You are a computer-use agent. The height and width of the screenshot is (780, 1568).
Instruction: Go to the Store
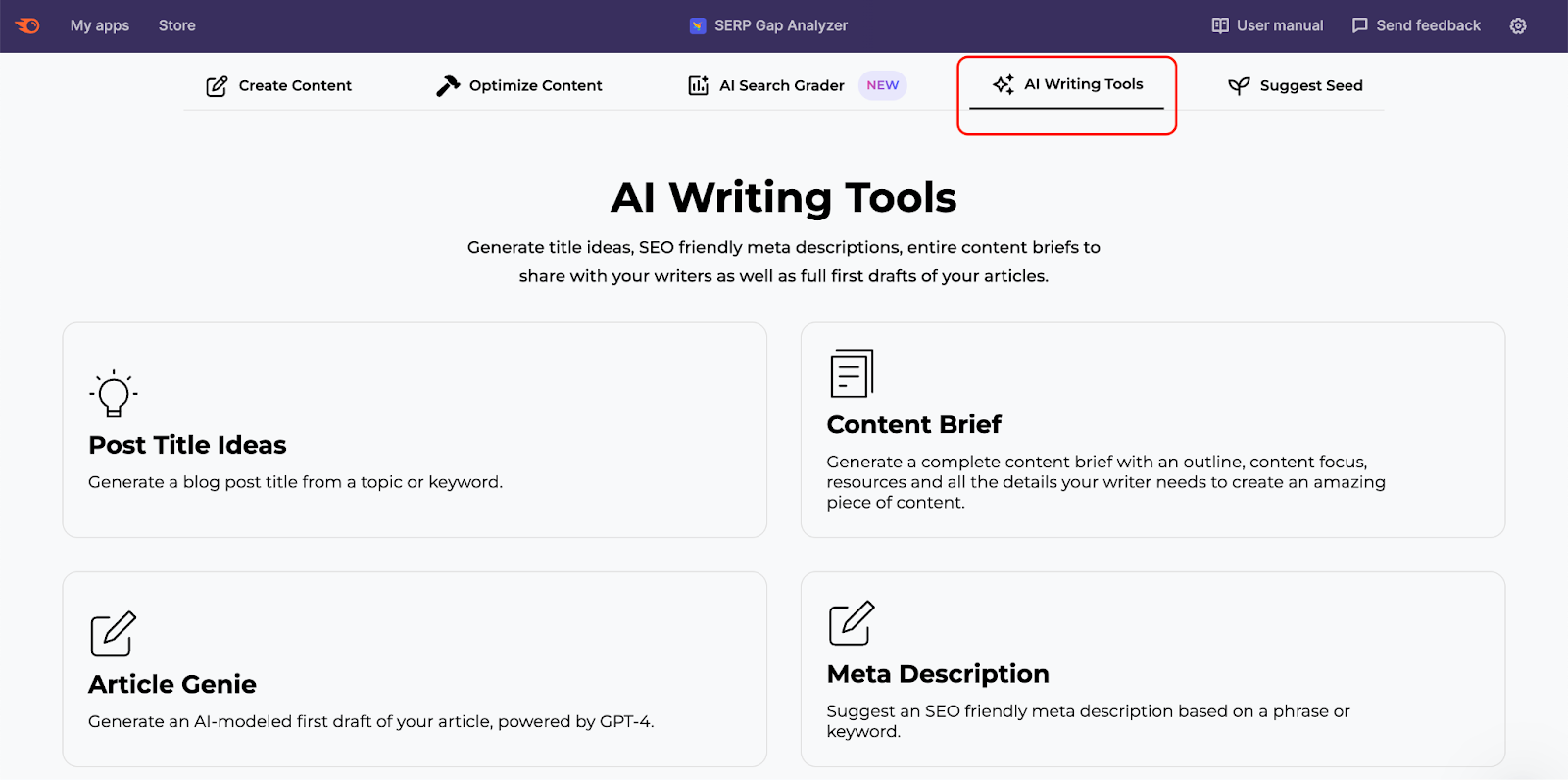177,25
